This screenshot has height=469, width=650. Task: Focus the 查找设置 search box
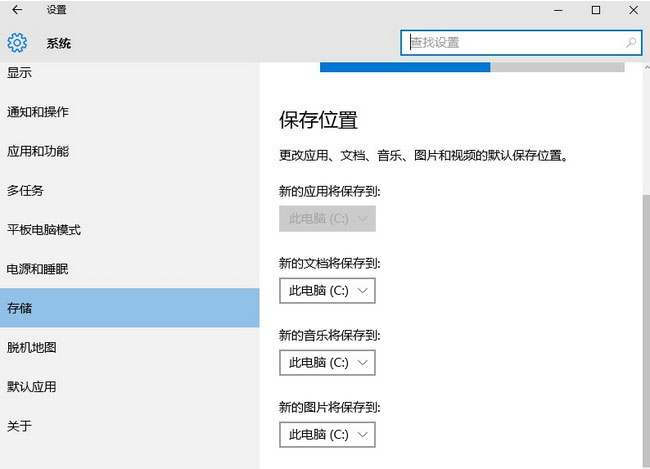[521, 42]
